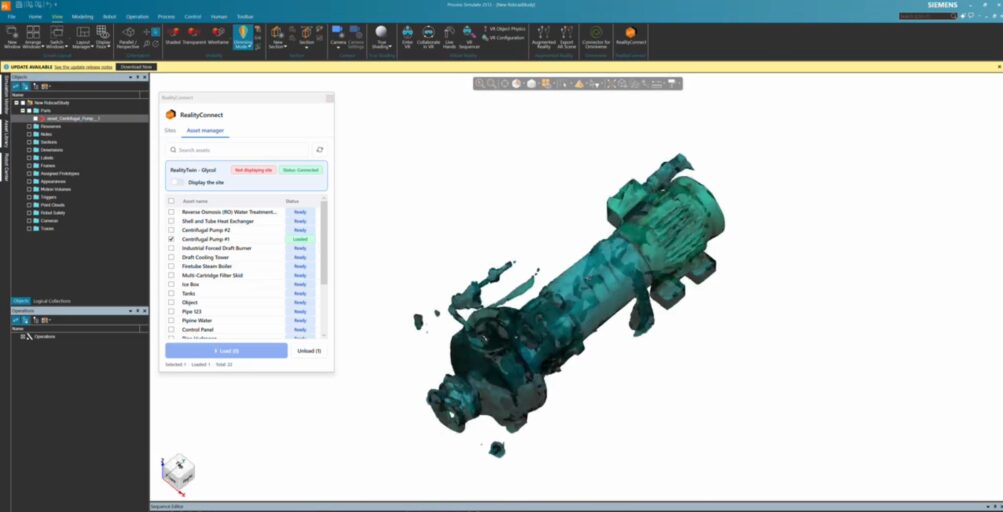Open the Sites tab in RealityConnect

pyautogui.click(x=170, y=131)
